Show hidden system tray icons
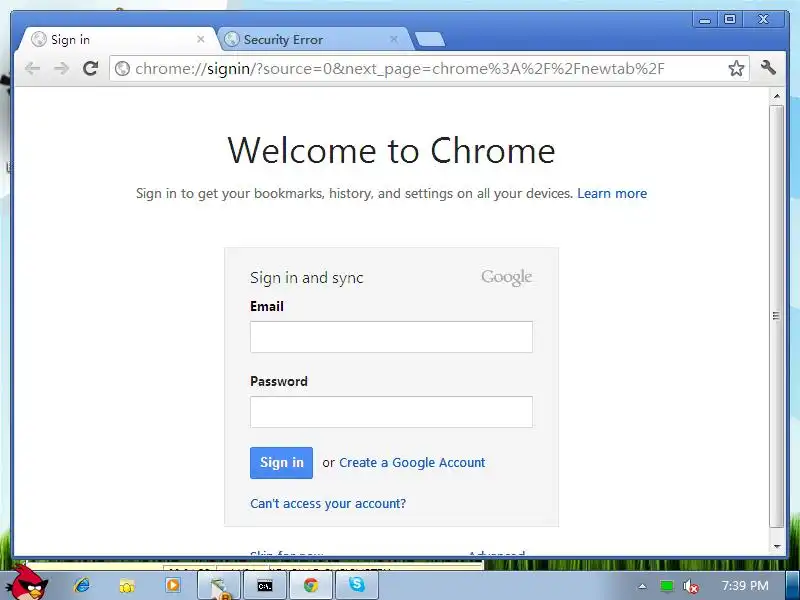The height and width of the screenshot is (600, 800). pos(642,586)
